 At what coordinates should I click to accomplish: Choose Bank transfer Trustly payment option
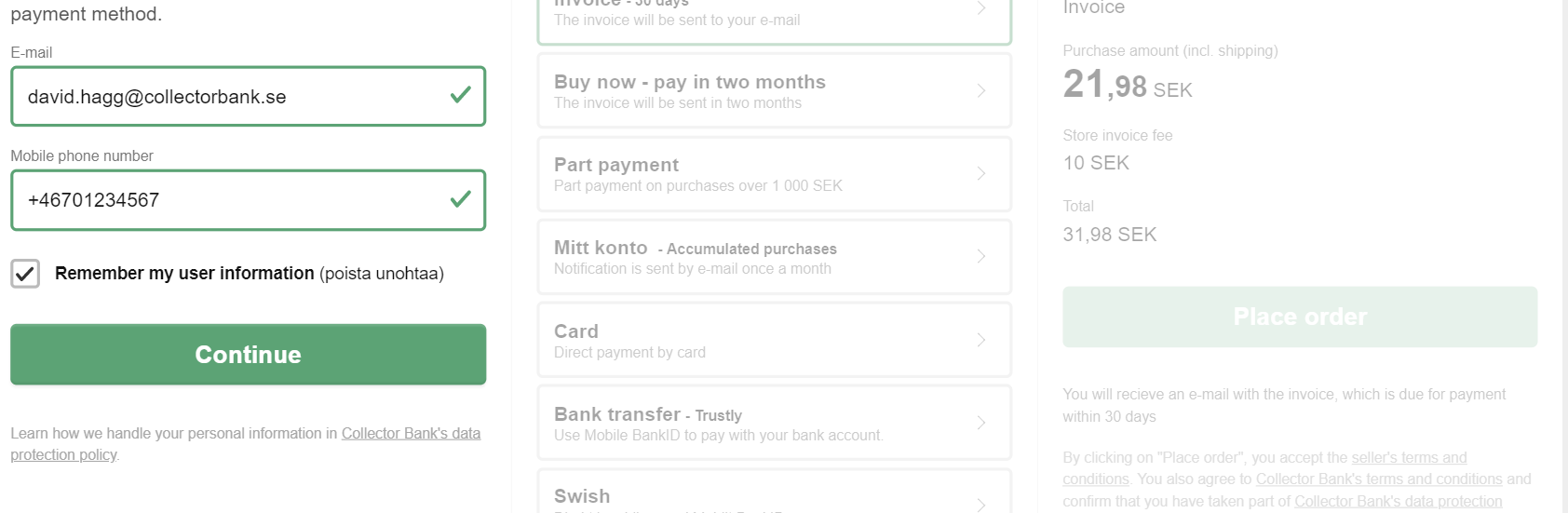775,423
